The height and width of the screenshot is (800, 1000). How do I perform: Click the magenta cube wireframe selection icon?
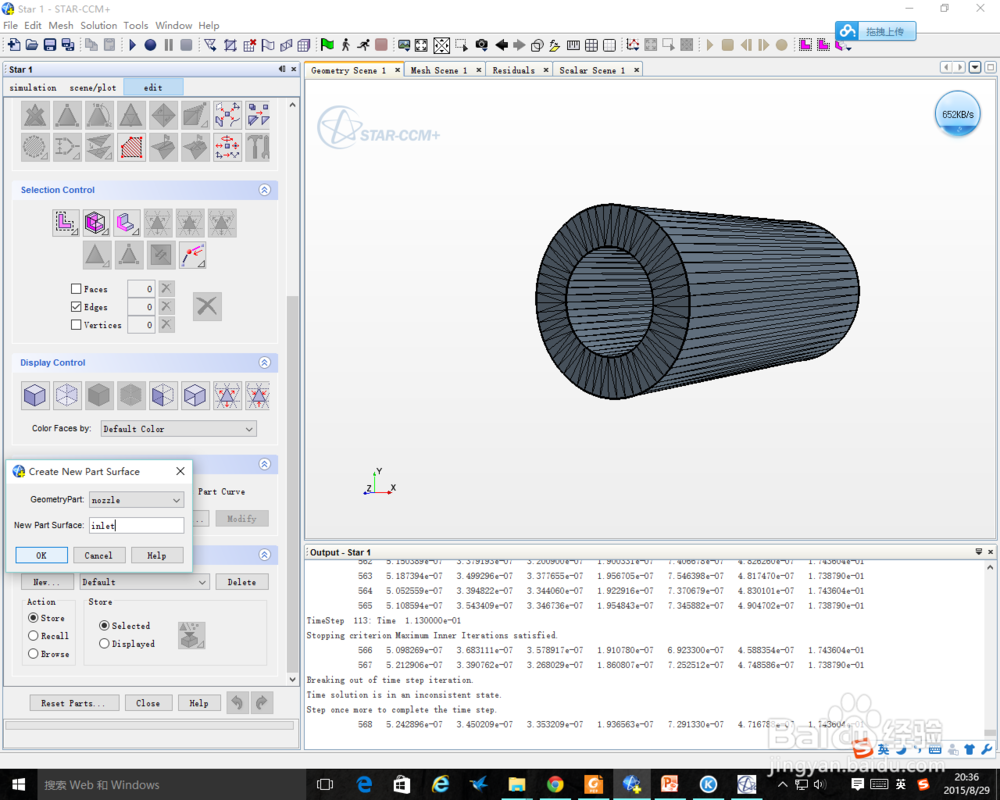click(x=96, y=223)
